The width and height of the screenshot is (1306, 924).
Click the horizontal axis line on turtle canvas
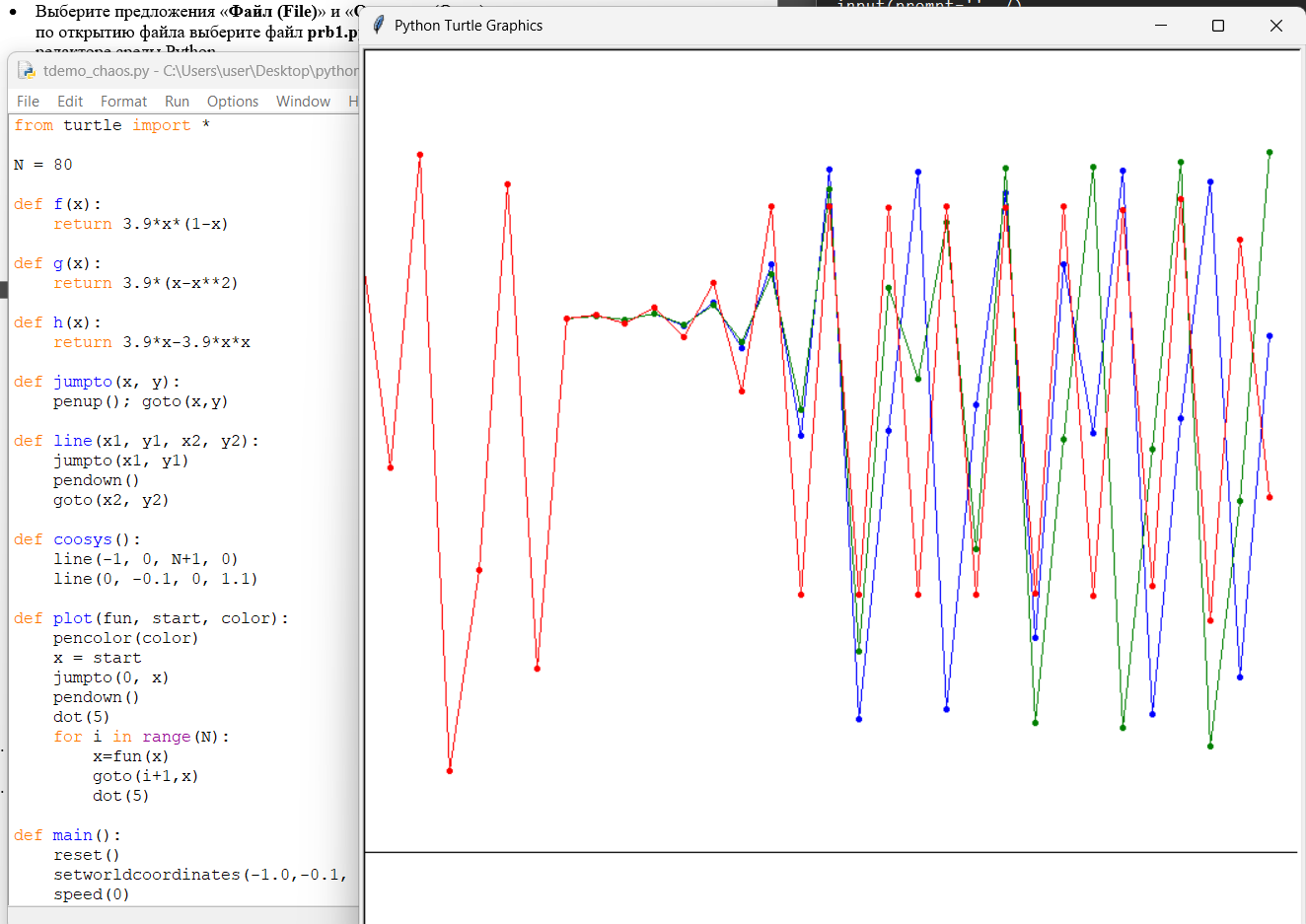pyautogui.click(x=829, y=852)
